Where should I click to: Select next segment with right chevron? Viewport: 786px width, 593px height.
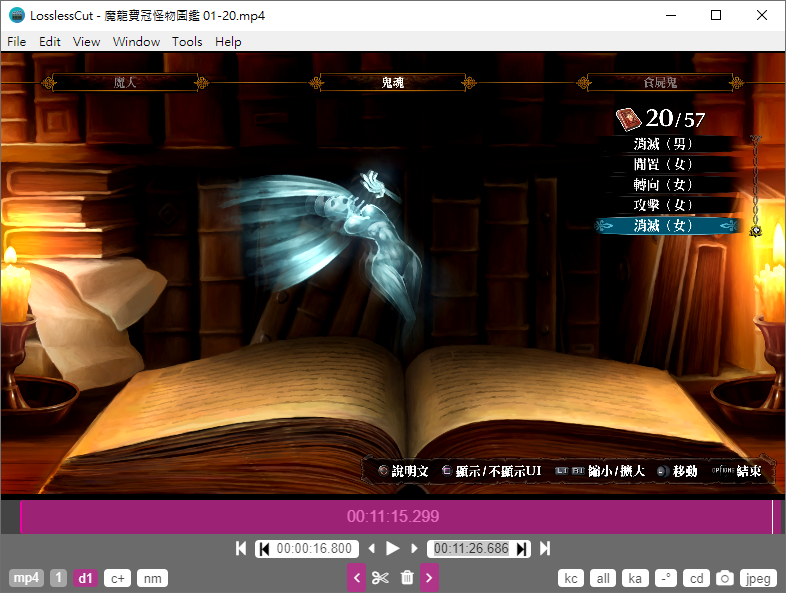(x=429, y=577)
